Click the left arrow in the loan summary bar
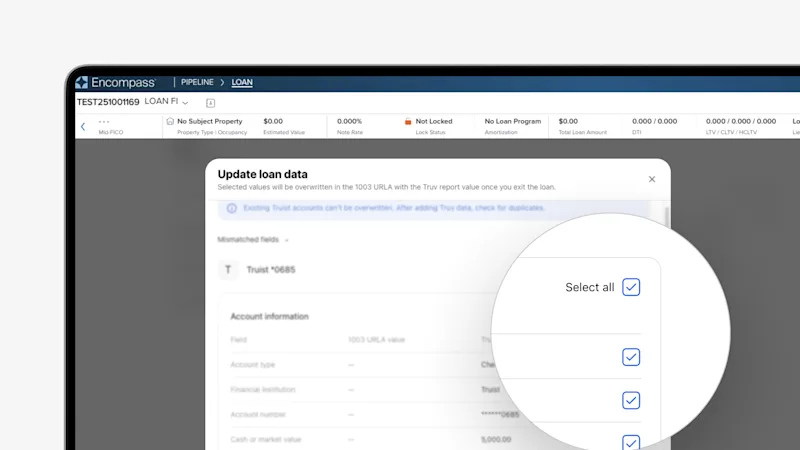The width and height of the screenshot is (800, 450). [x=83, y=126]
